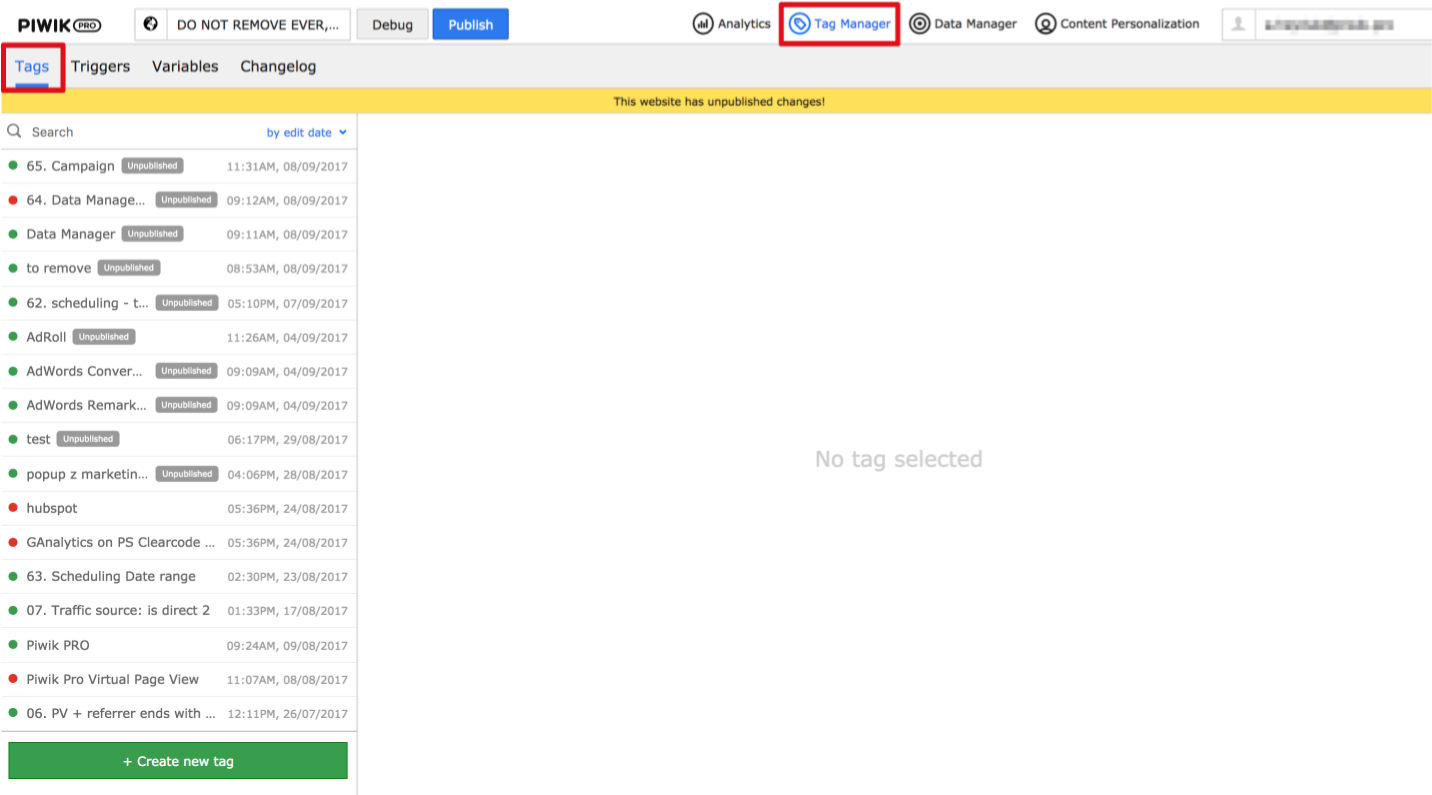The height and width of the screenshot is (795, 1432).
Task: Click the Data Manager target icon
Action: tap(919, 24)
